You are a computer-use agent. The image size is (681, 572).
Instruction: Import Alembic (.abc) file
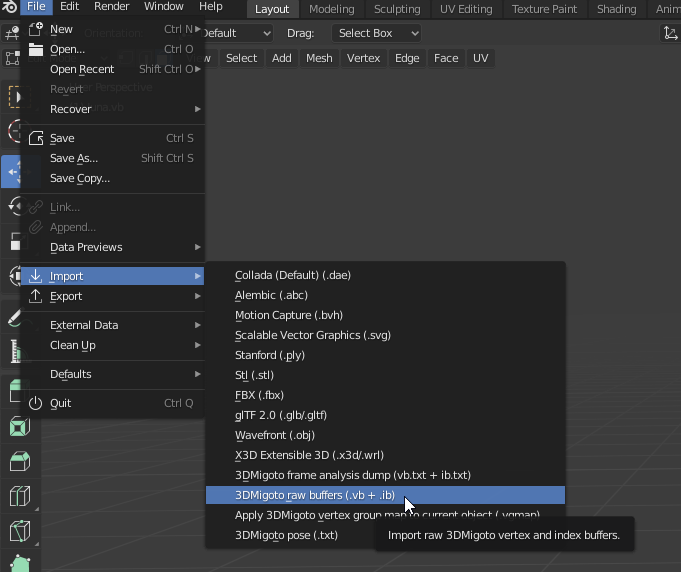coord(385,295)
